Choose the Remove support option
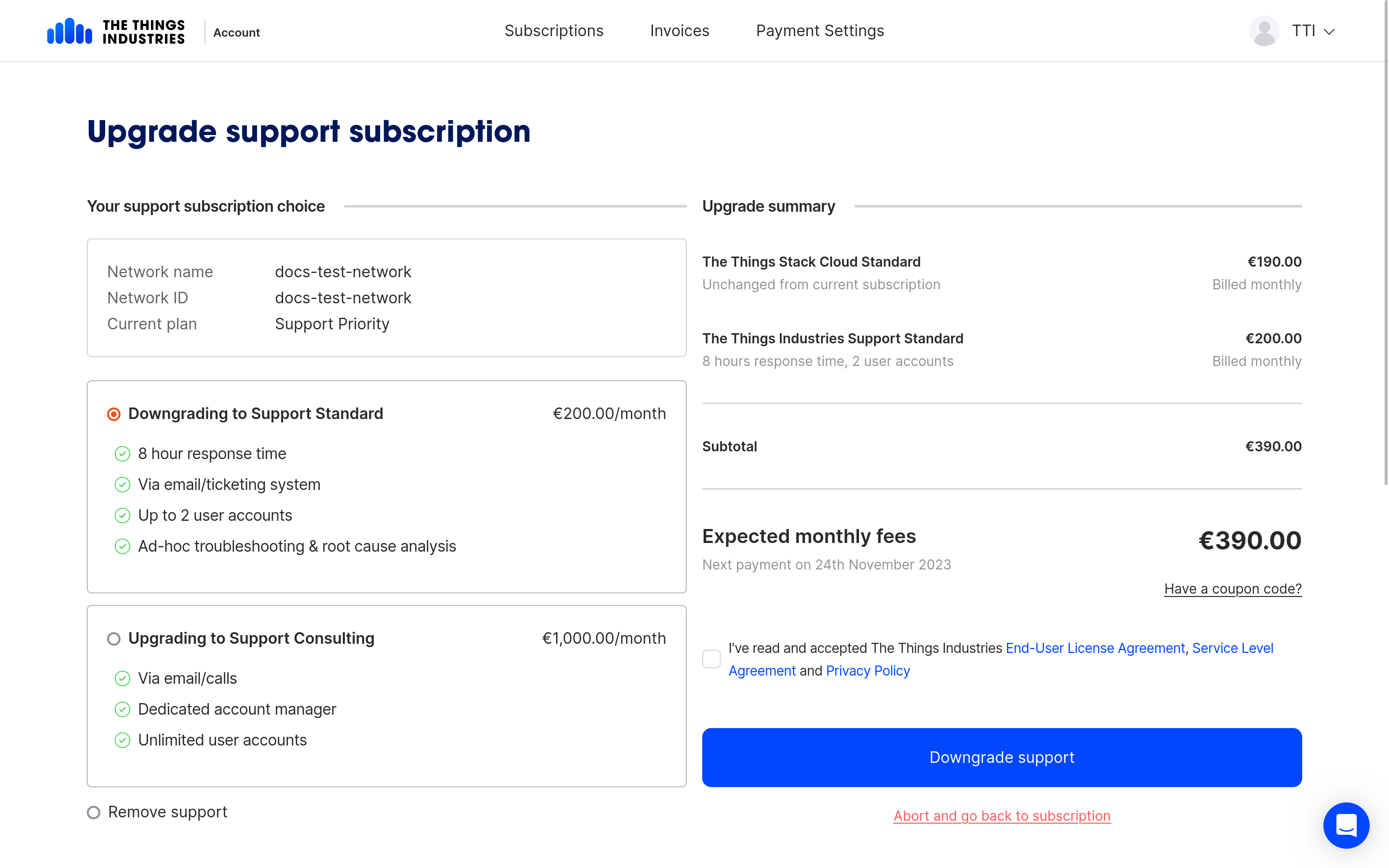Viewport: 1389px width, 868px height. tap(94, 812)
